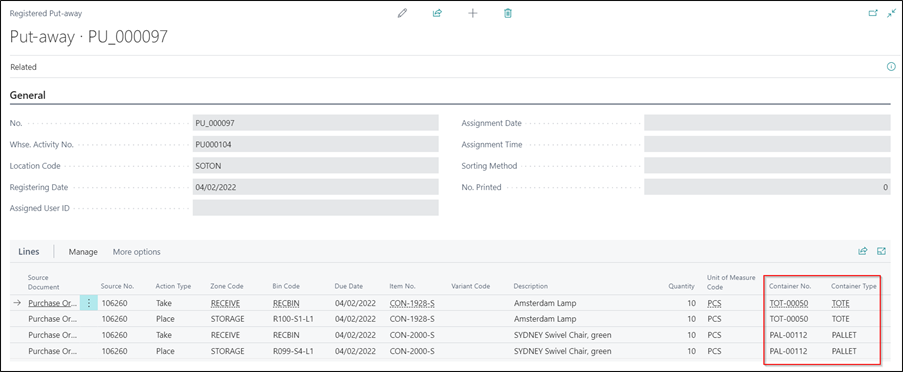The image size is (903, 372).
Task: Click TOT-00050 container in first row
Action: 788,303
